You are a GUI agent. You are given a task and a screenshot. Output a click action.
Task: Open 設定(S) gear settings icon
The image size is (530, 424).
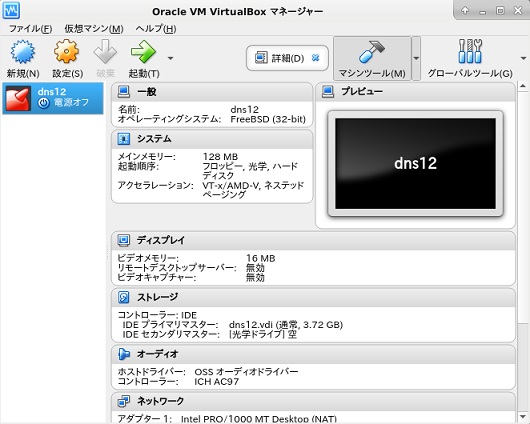click(67, 51)
